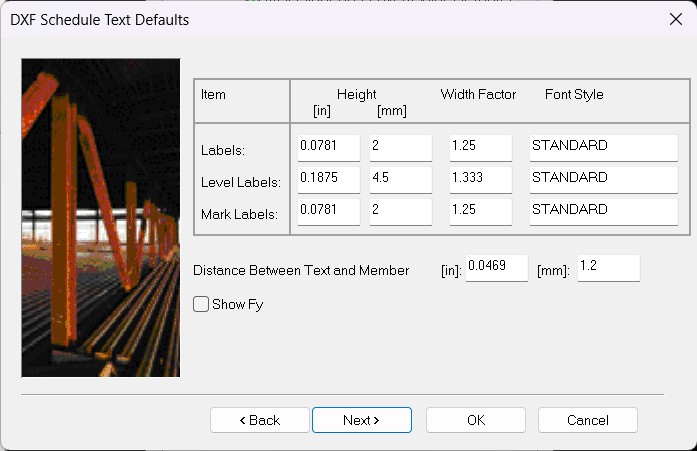The height and width of the screenshot is (451, 697).
Task: Edit Level Labels height mm field
Action: pyautogui.click(x=400, y=179)
